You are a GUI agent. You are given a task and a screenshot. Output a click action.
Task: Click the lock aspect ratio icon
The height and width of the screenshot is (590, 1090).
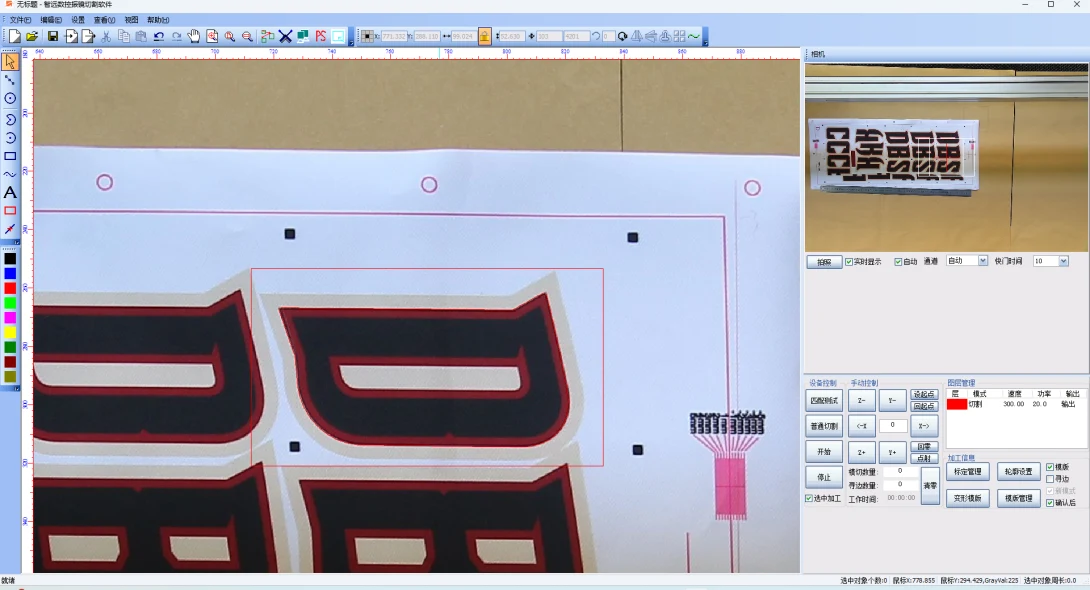pyautogui.click(x=485, y=37)
